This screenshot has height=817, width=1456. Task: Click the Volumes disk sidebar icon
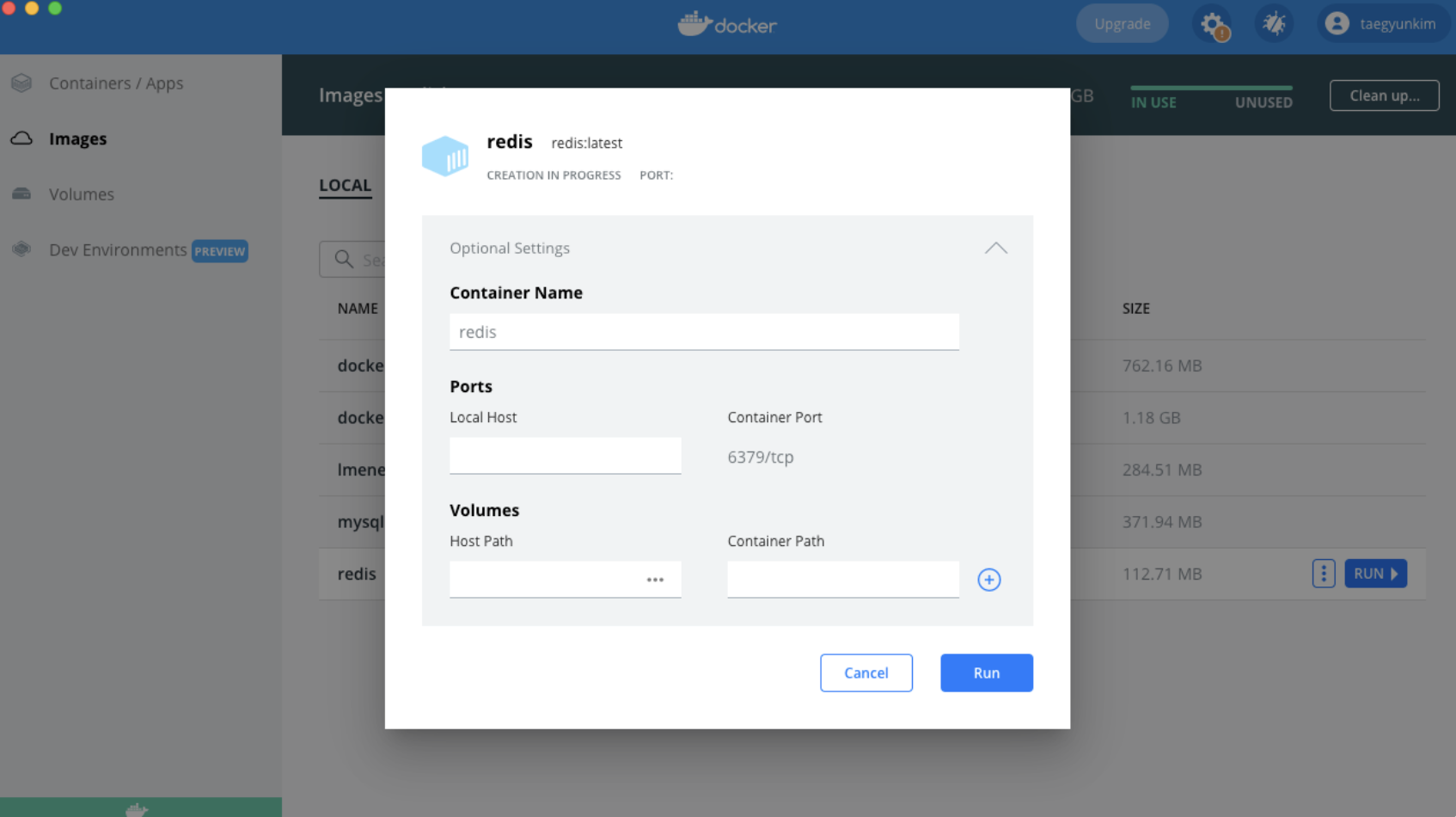tap(21, 194)
